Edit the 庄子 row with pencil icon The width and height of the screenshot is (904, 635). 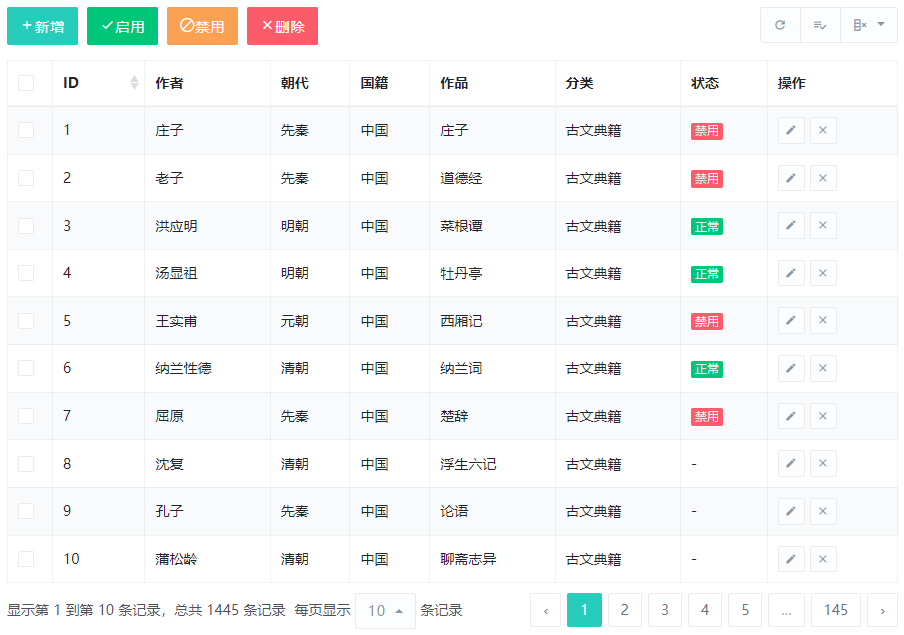(x=791, y=130)
